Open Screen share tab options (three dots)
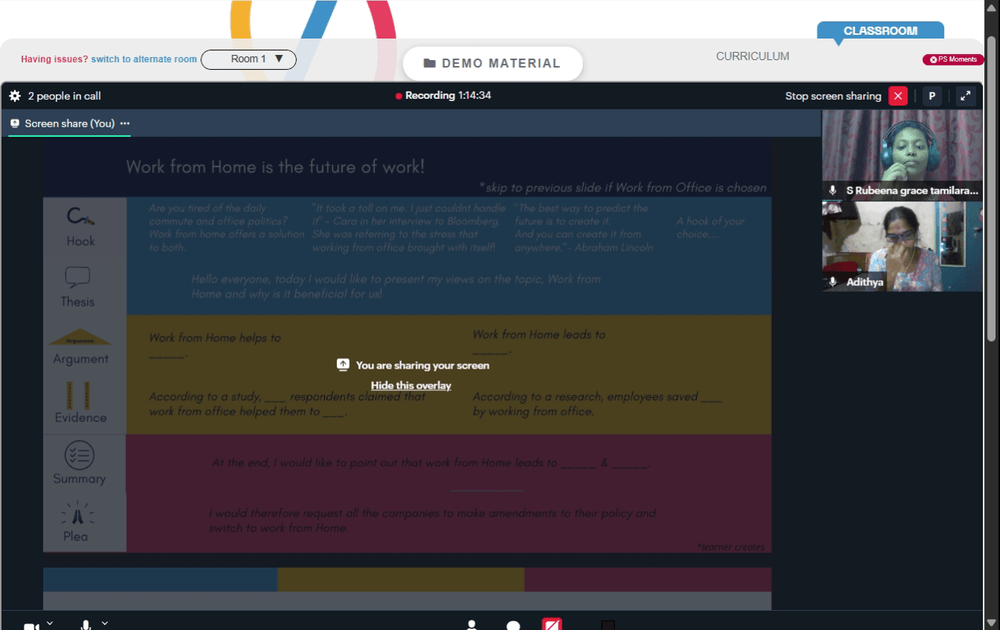Viewport: 1000px width, 630px height. [125, 123]
